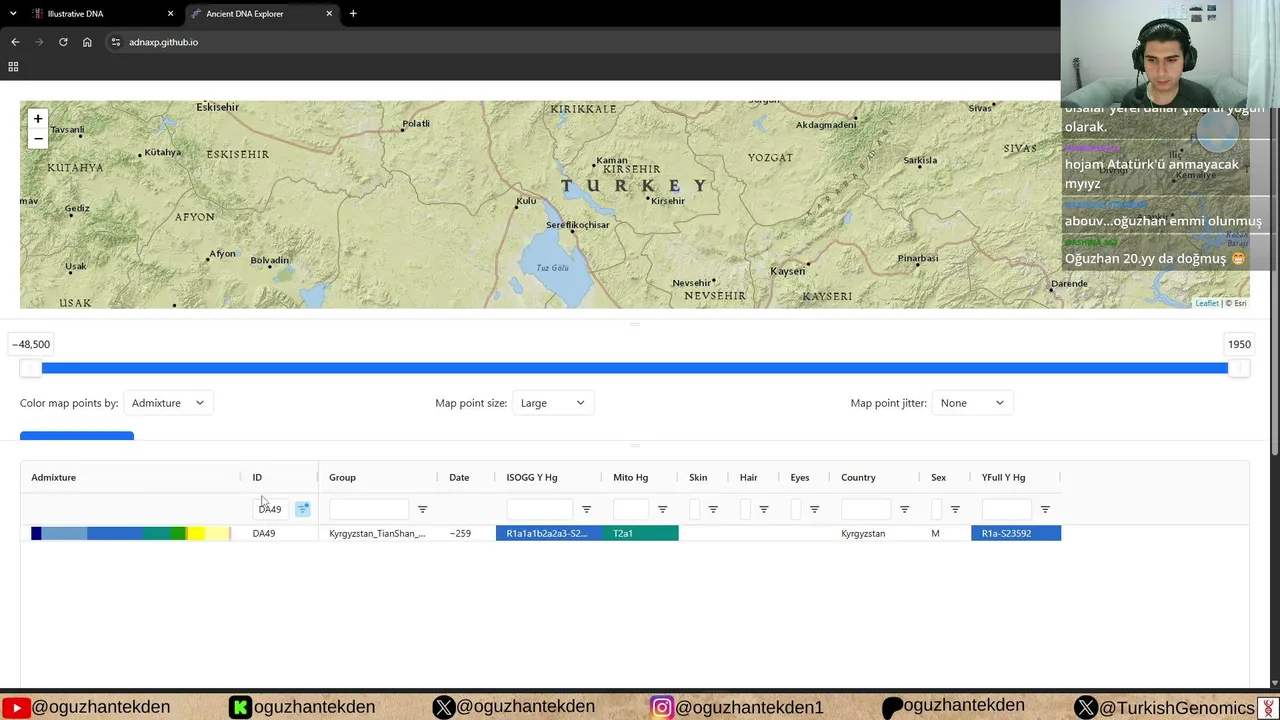
Task: View site information in address bar
Action: tap(116, 42)
